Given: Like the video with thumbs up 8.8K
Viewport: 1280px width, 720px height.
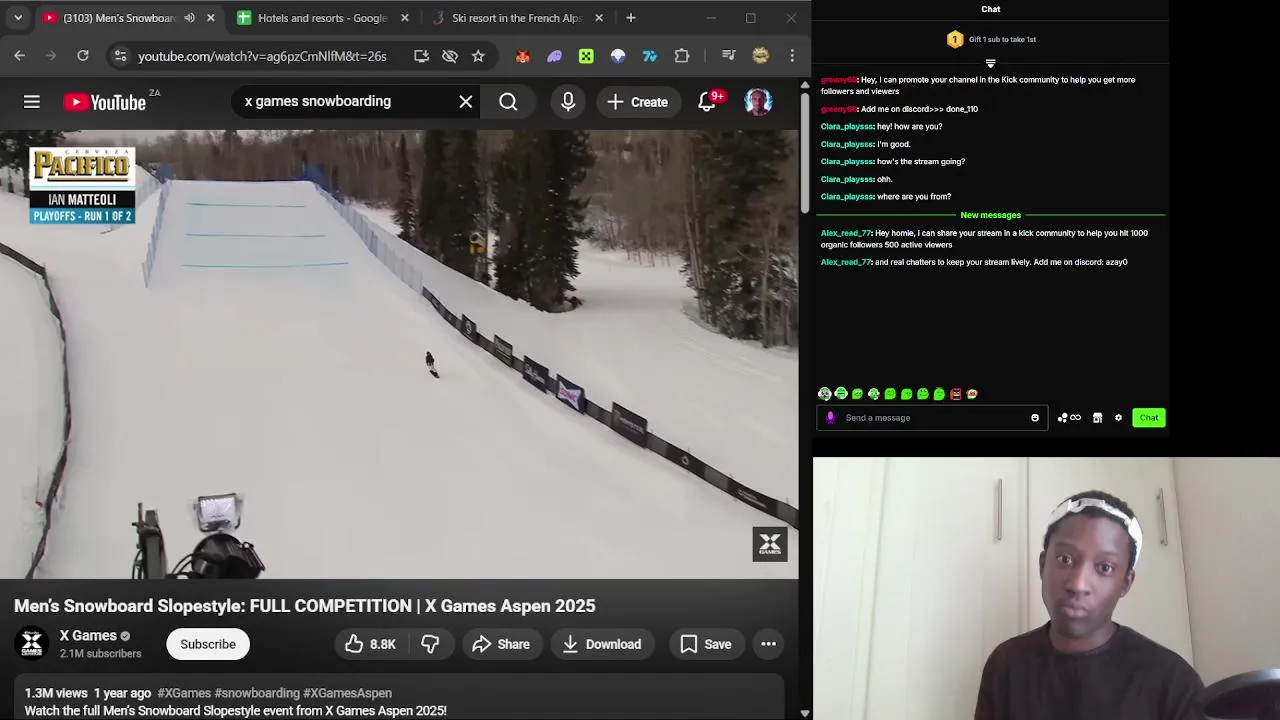Looking at the screenshot, I should (x=370, y=644).
